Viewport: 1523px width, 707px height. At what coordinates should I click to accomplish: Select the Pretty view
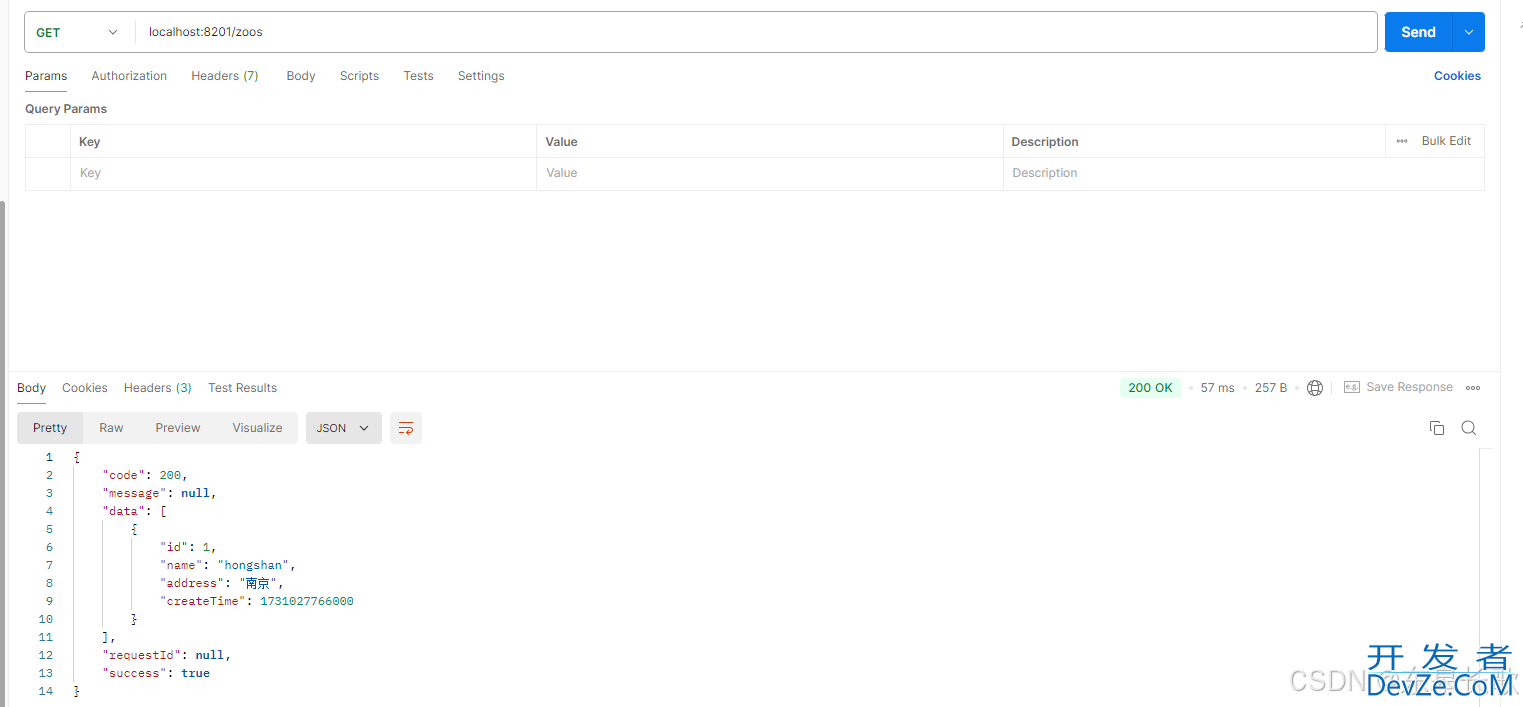click(50, 428)
